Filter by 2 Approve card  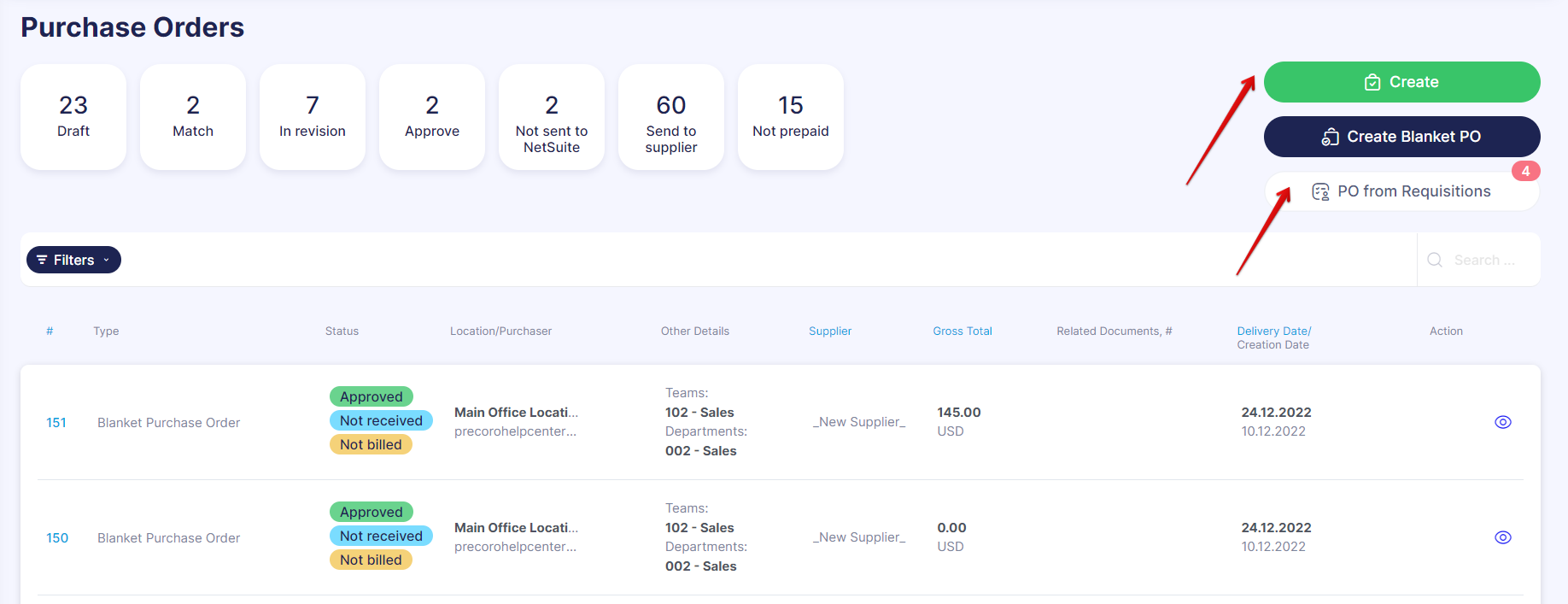432,117
